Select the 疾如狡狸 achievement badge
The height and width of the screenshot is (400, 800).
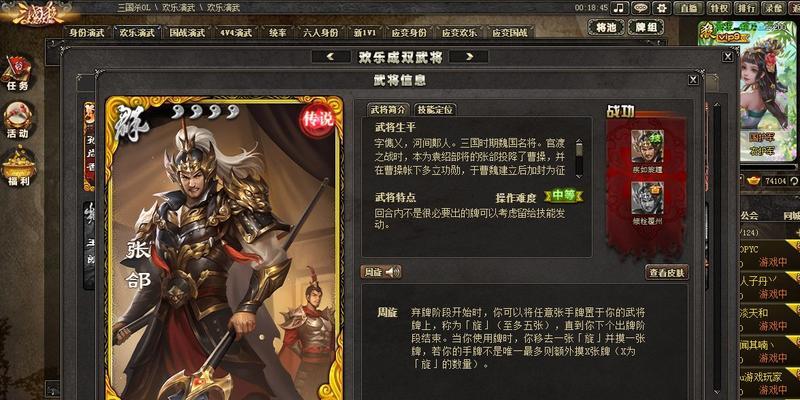[647, 152]
